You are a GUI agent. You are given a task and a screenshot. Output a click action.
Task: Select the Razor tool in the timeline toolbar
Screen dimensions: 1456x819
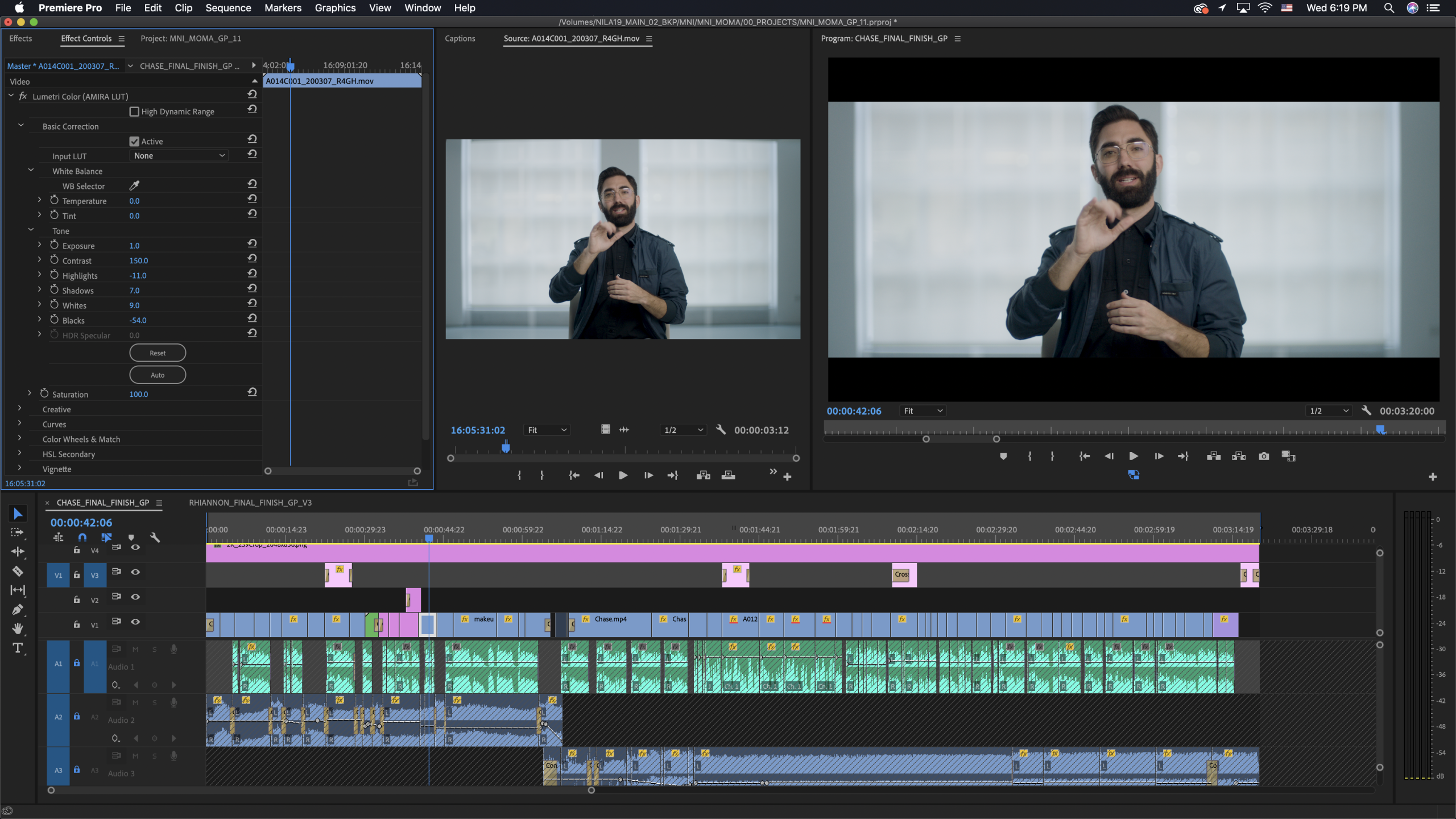pos(18,571)
